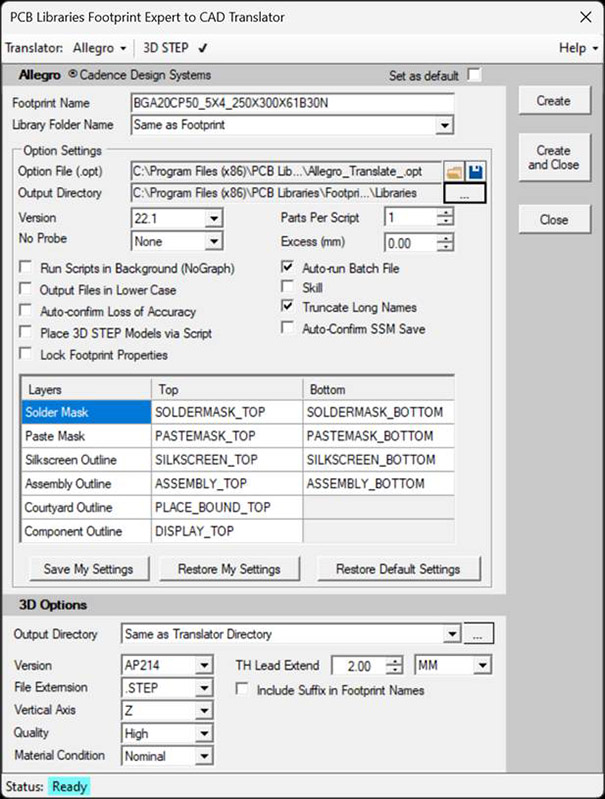The width and height of the screenshot is (605, 799).
Task: Open the Translator Allegro selector menu
Action: (98, 48)
